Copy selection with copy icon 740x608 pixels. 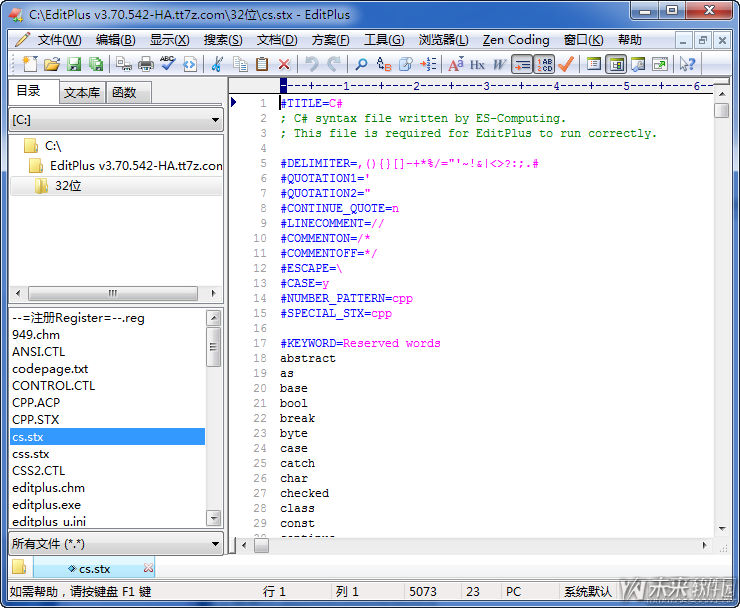[240, 64]
